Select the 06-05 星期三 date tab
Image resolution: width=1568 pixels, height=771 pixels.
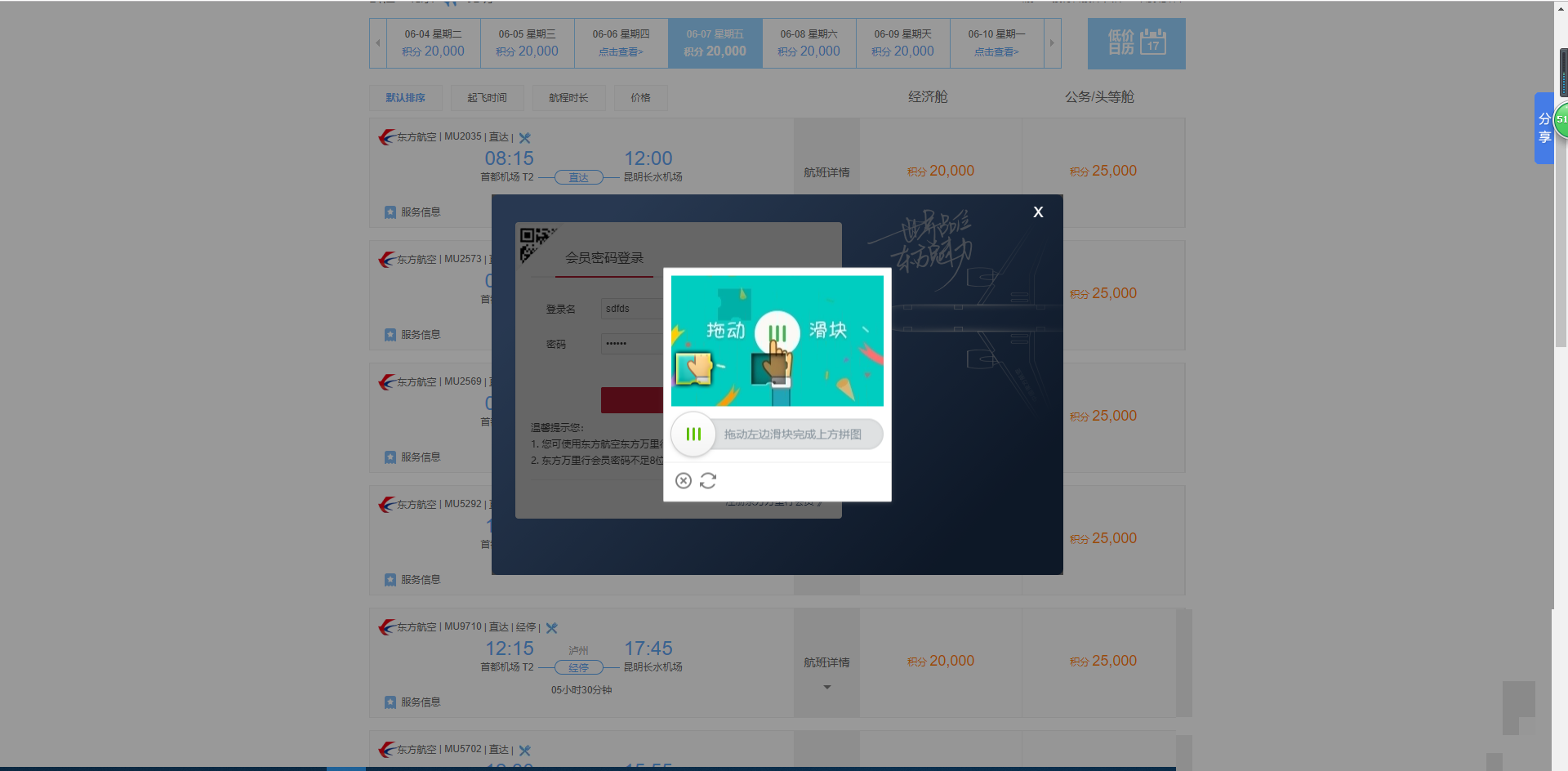pos(527,43)
